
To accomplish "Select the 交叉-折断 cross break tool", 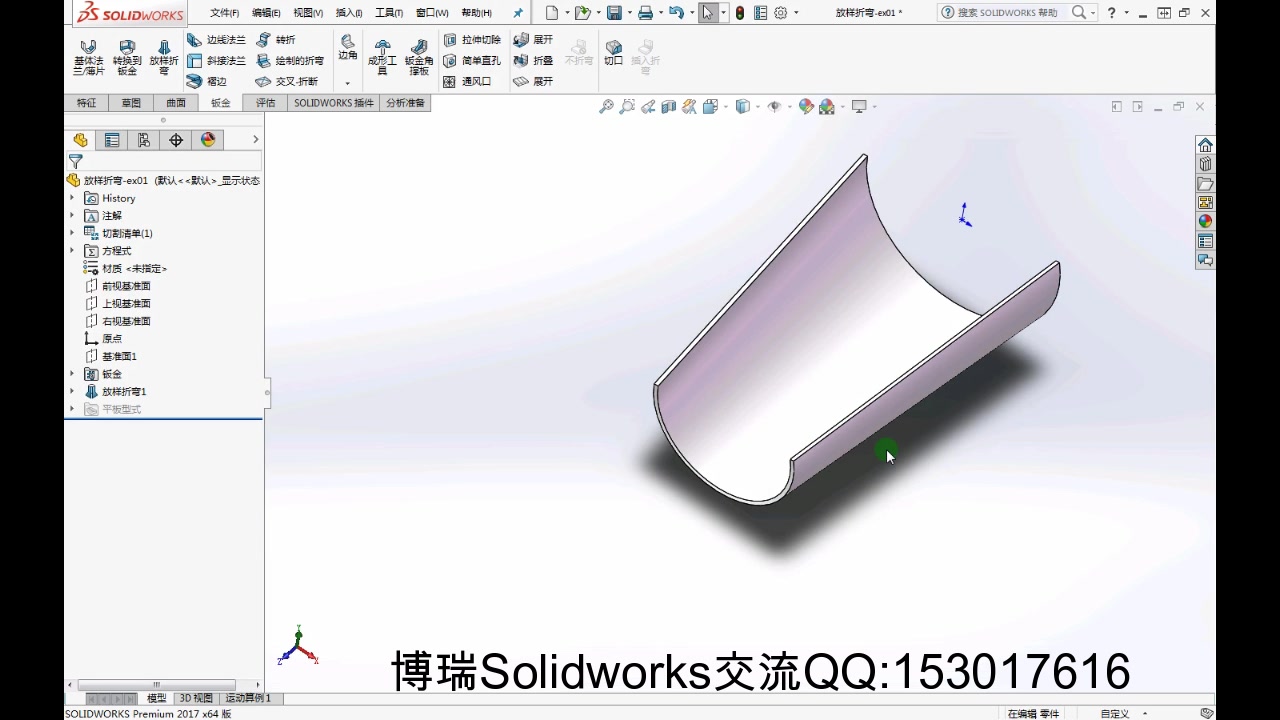I will (x=287, y=82).
